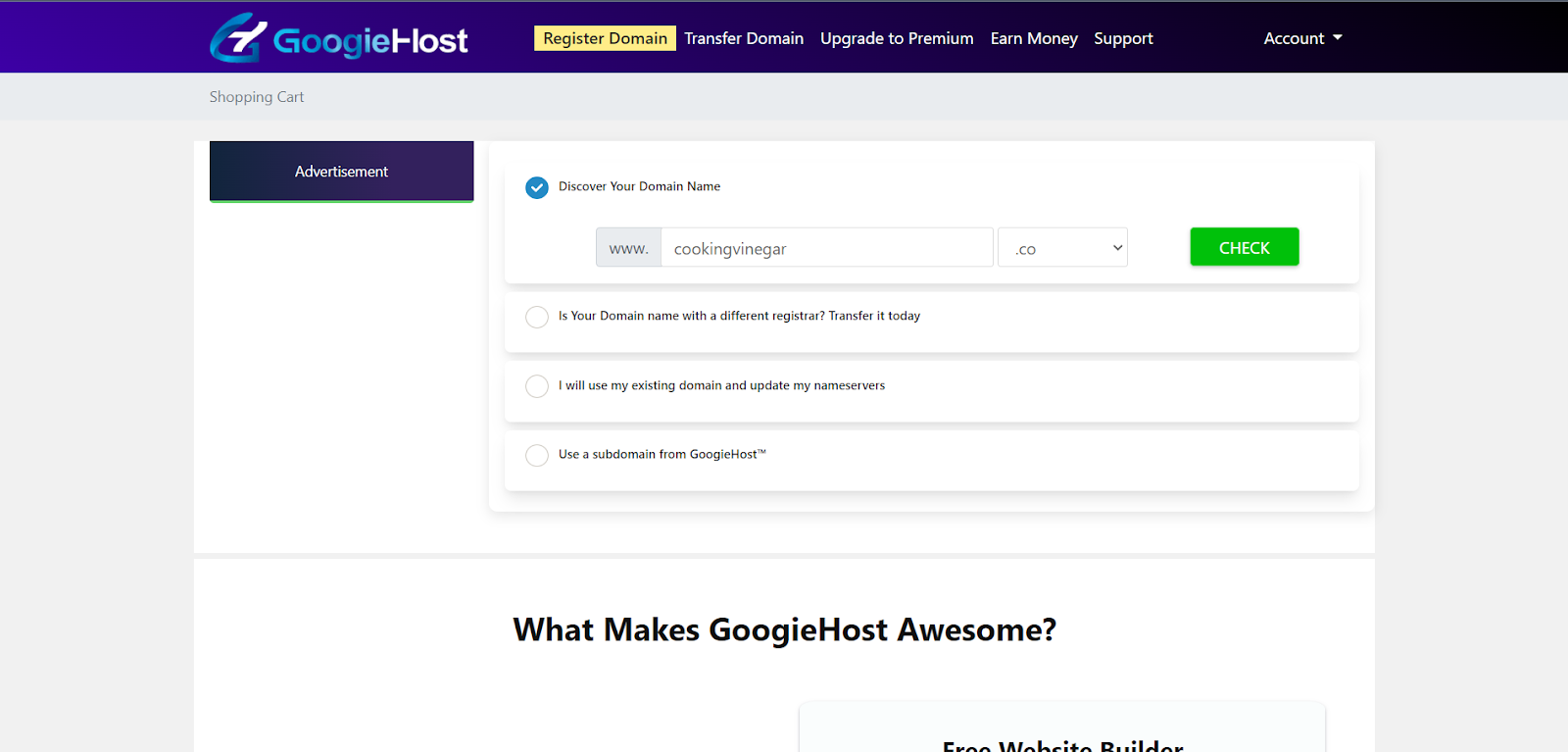Go to Upgrade to Premium

click(x=897, y=38)
